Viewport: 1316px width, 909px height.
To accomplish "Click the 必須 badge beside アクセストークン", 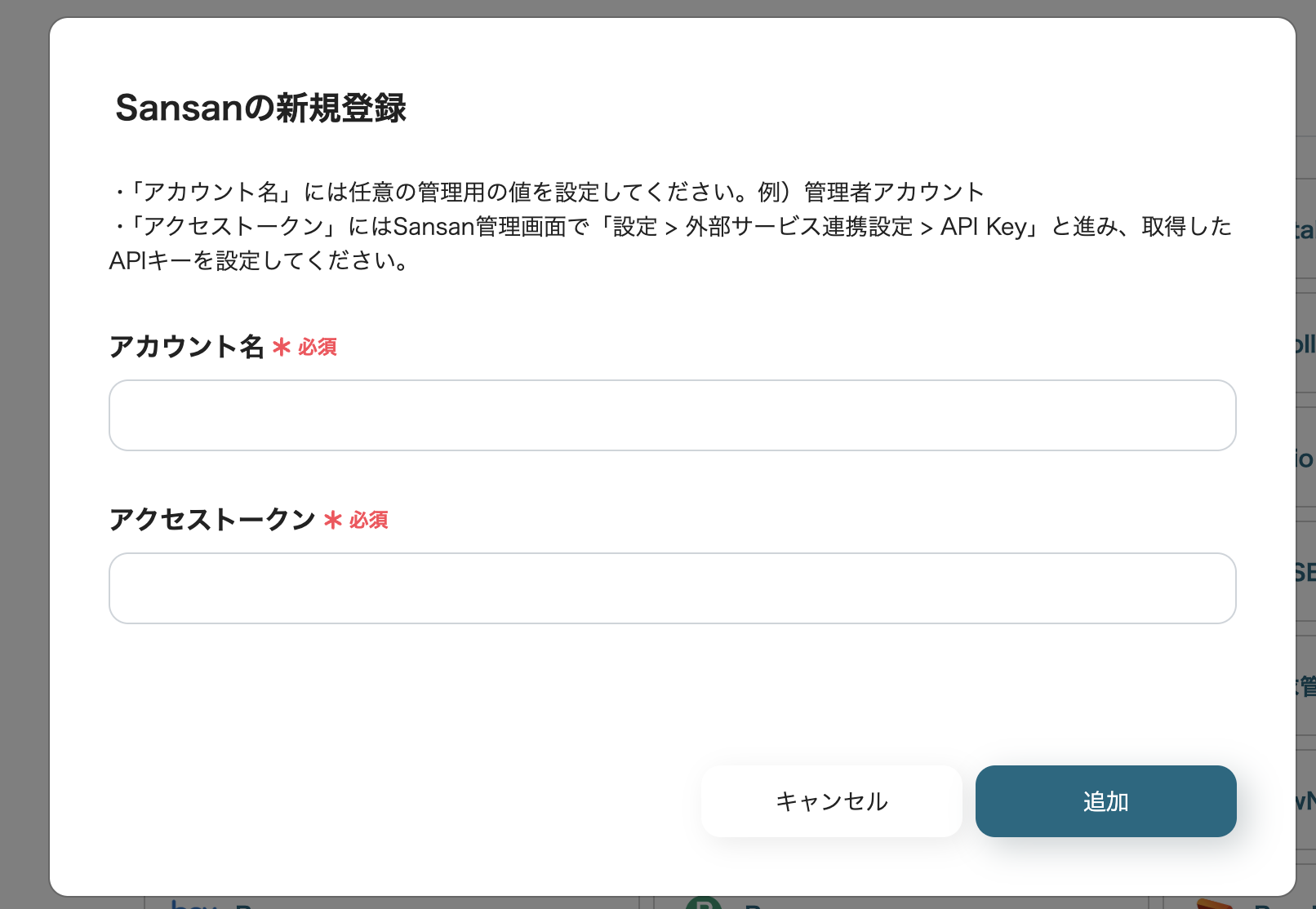I will (369, 521).
